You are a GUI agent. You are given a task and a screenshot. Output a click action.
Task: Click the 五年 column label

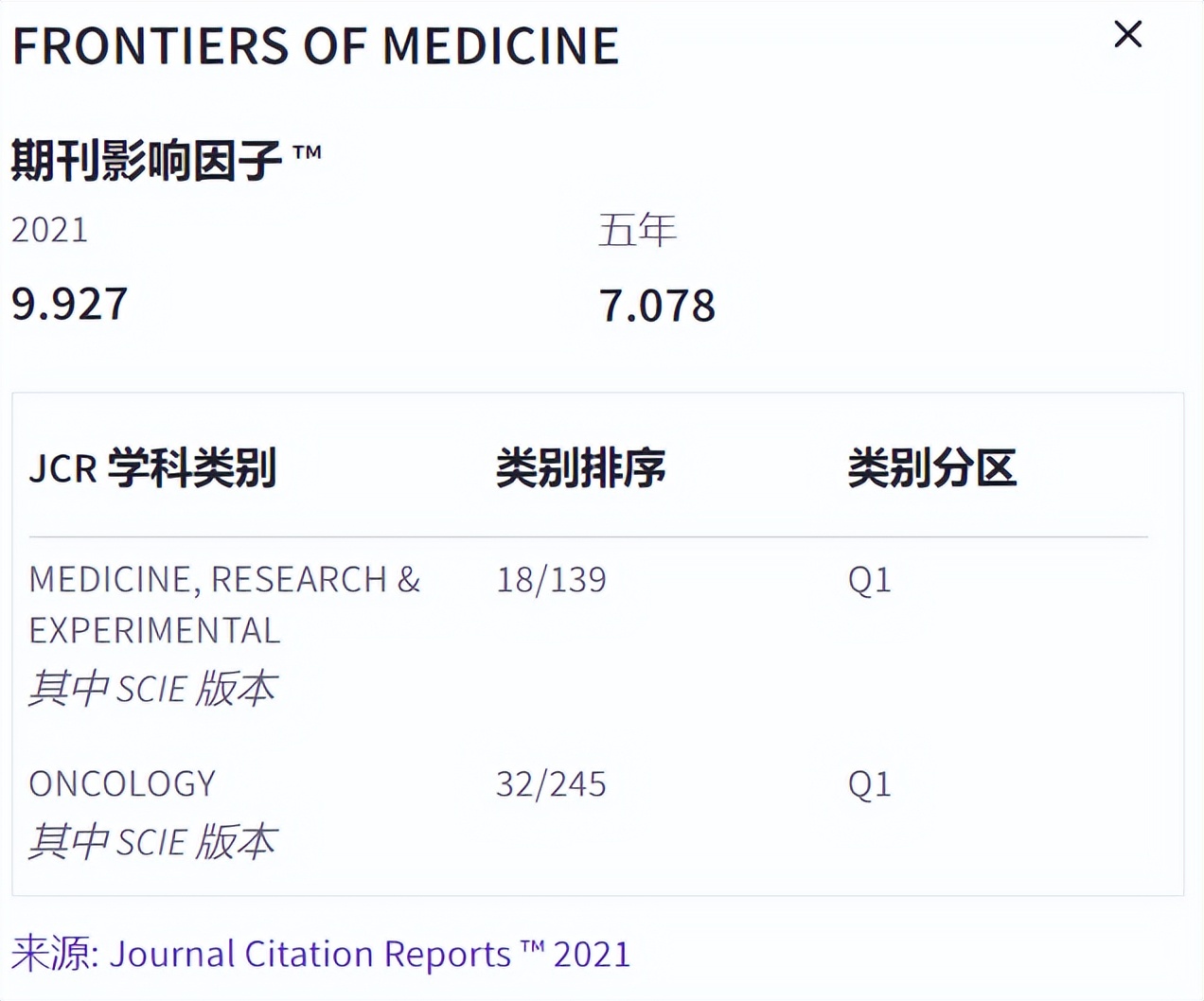point(638,228)
